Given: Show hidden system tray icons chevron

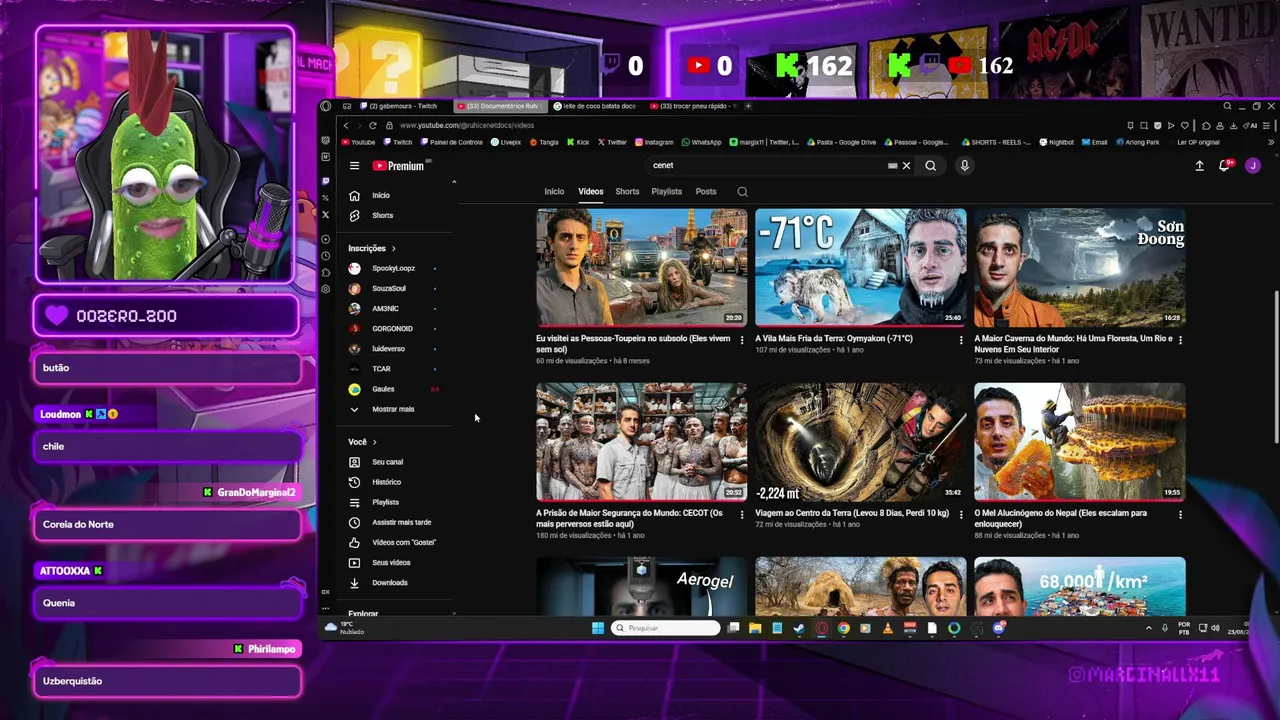Looking at the screenshot, I should click(x=1148, y=628).
